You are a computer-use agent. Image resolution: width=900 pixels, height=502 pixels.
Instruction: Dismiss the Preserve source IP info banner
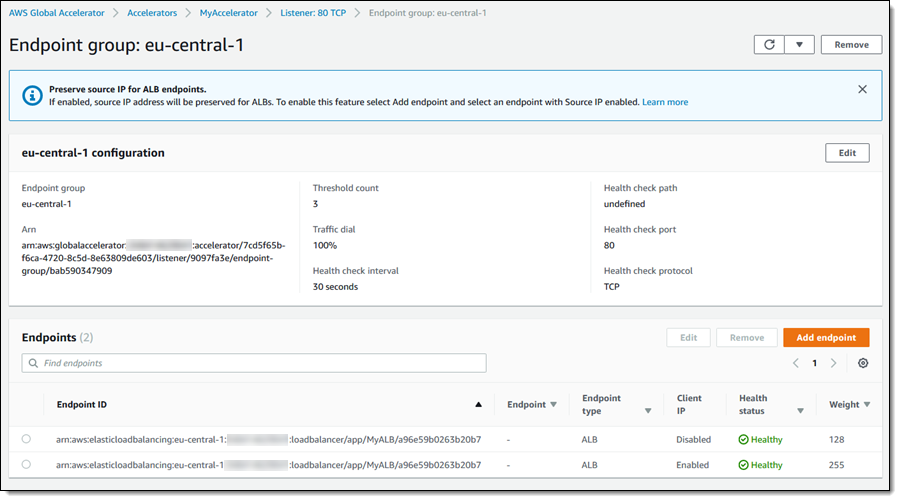[x=862, y=89]
